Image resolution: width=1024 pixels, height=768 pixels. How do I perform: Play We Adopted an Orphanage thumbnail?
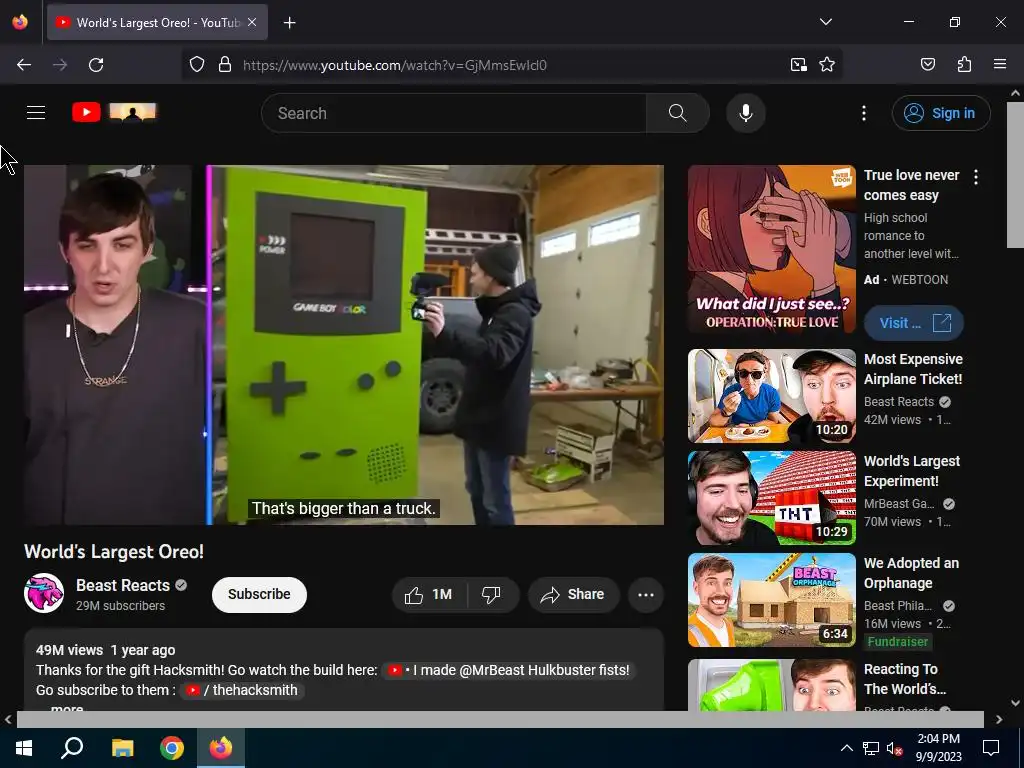coord(771,600)
